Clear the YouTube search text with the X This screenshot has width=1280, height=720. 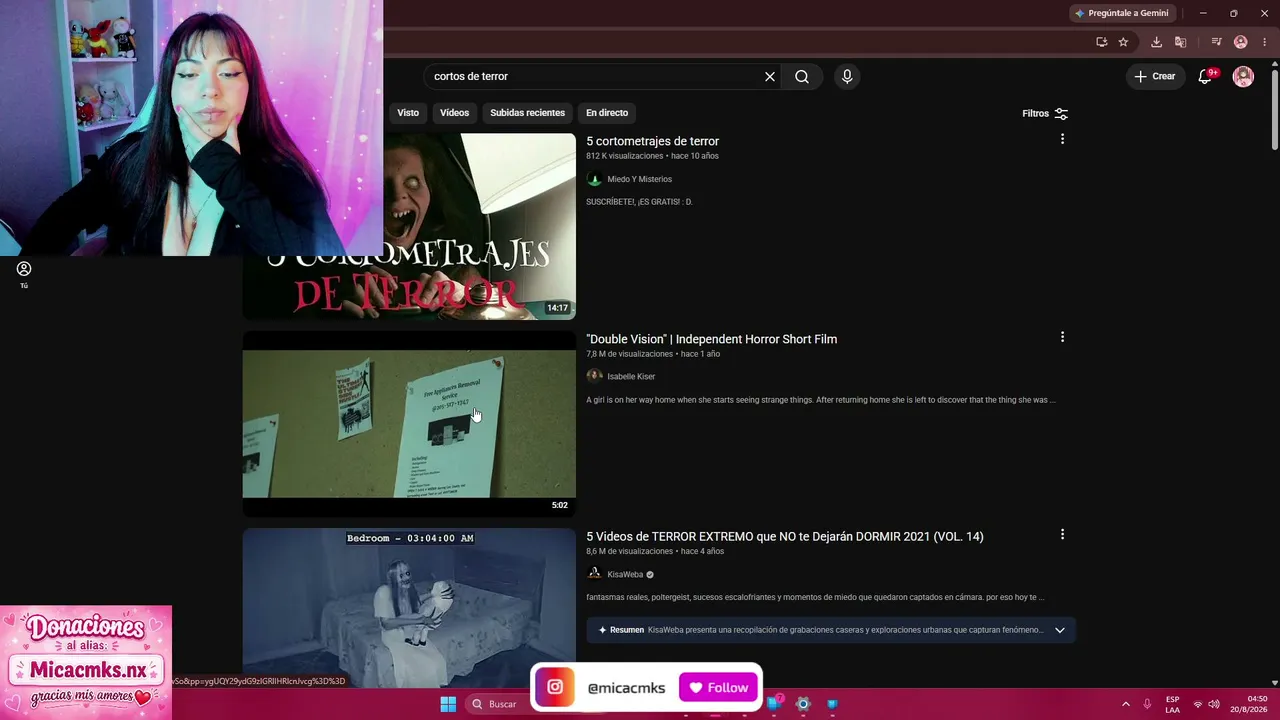[770, 77]
